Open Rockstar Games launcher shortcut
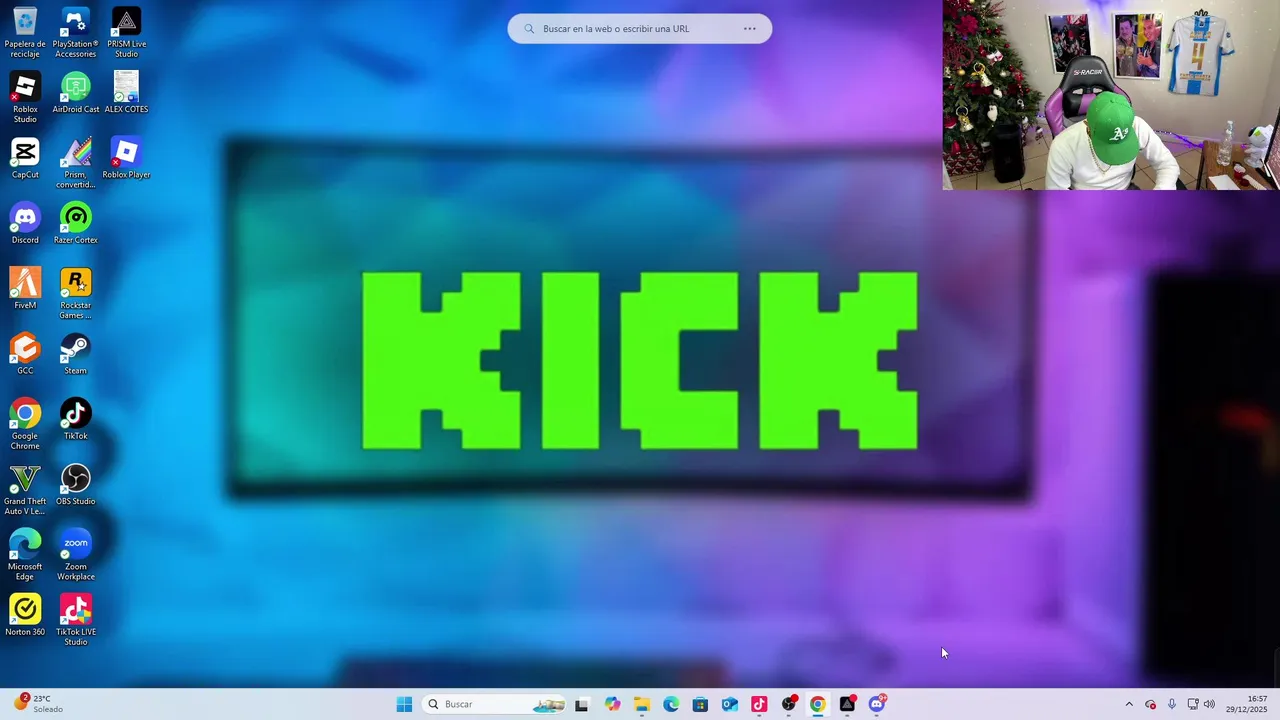This screenshot has height=720, width=1280. click(75, 293)
